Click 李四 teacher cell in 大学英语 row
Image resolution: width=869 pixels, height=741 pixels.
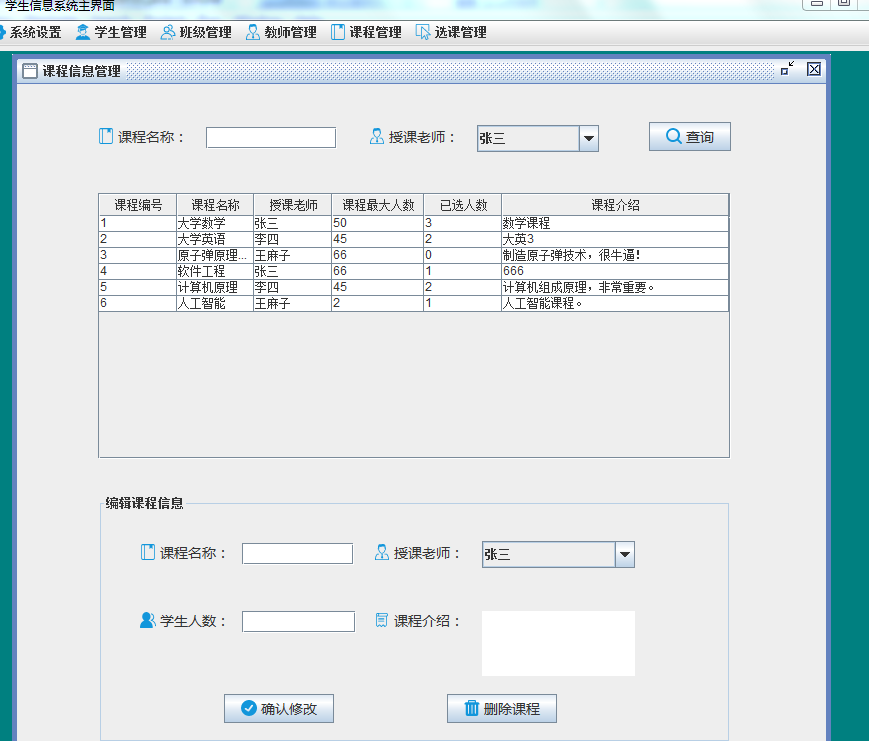pos(293,239)
